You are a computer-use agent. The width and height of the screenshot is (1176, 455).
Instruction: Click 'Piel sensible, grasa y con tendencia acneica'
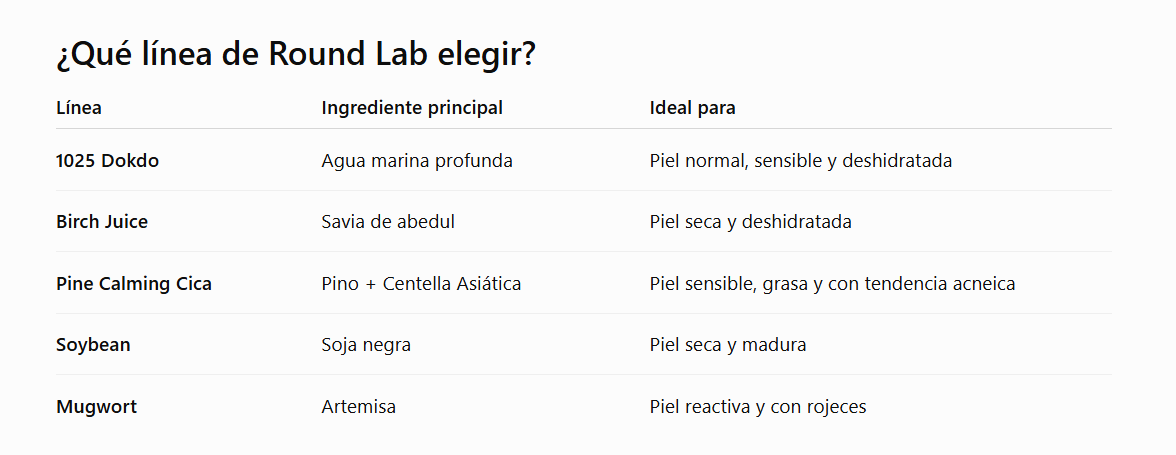pyautogui.click(x=832, y=284)
